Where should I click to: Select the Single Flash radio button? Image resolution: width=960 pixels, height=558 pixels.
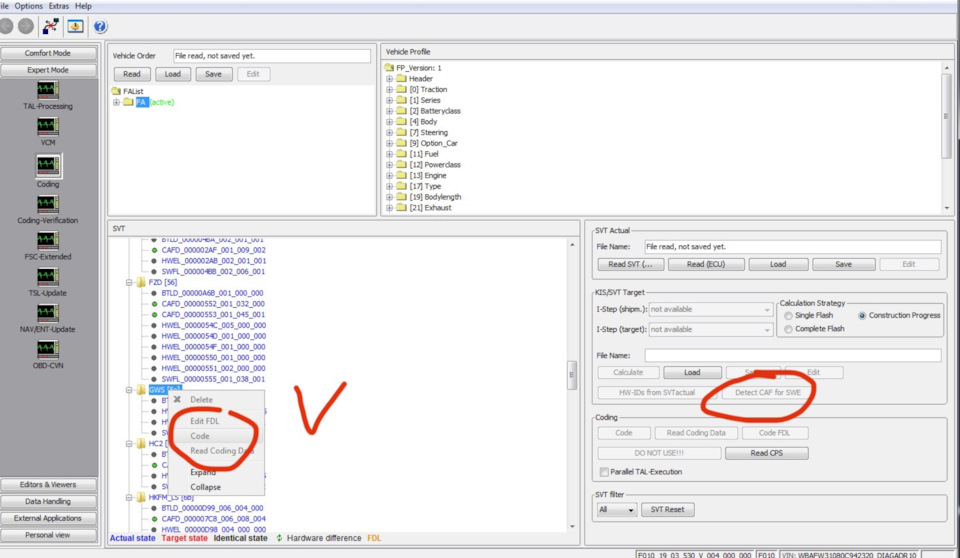789,315
